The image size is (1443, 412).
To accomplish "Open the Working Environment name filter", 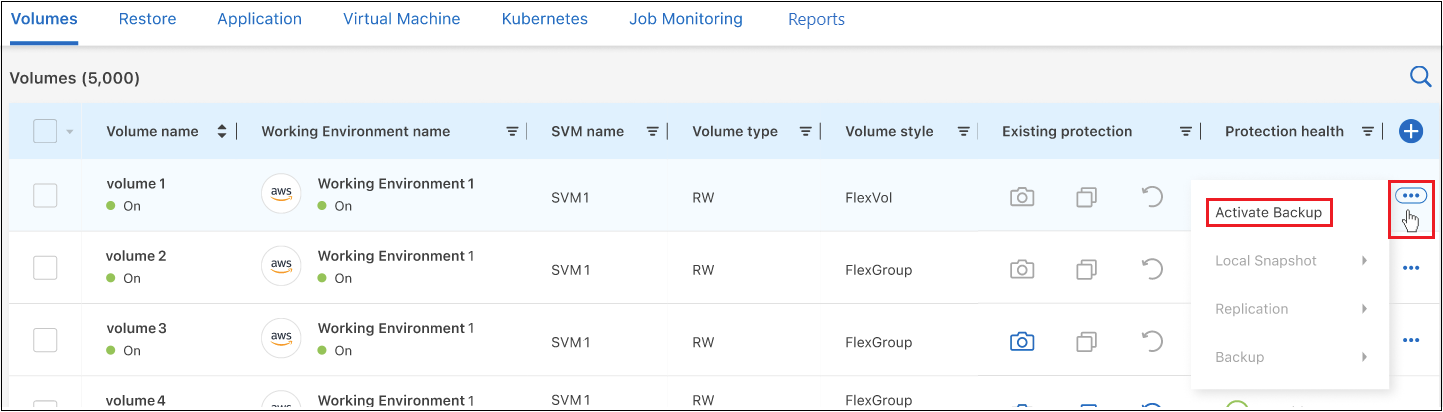I will (512, 131).
